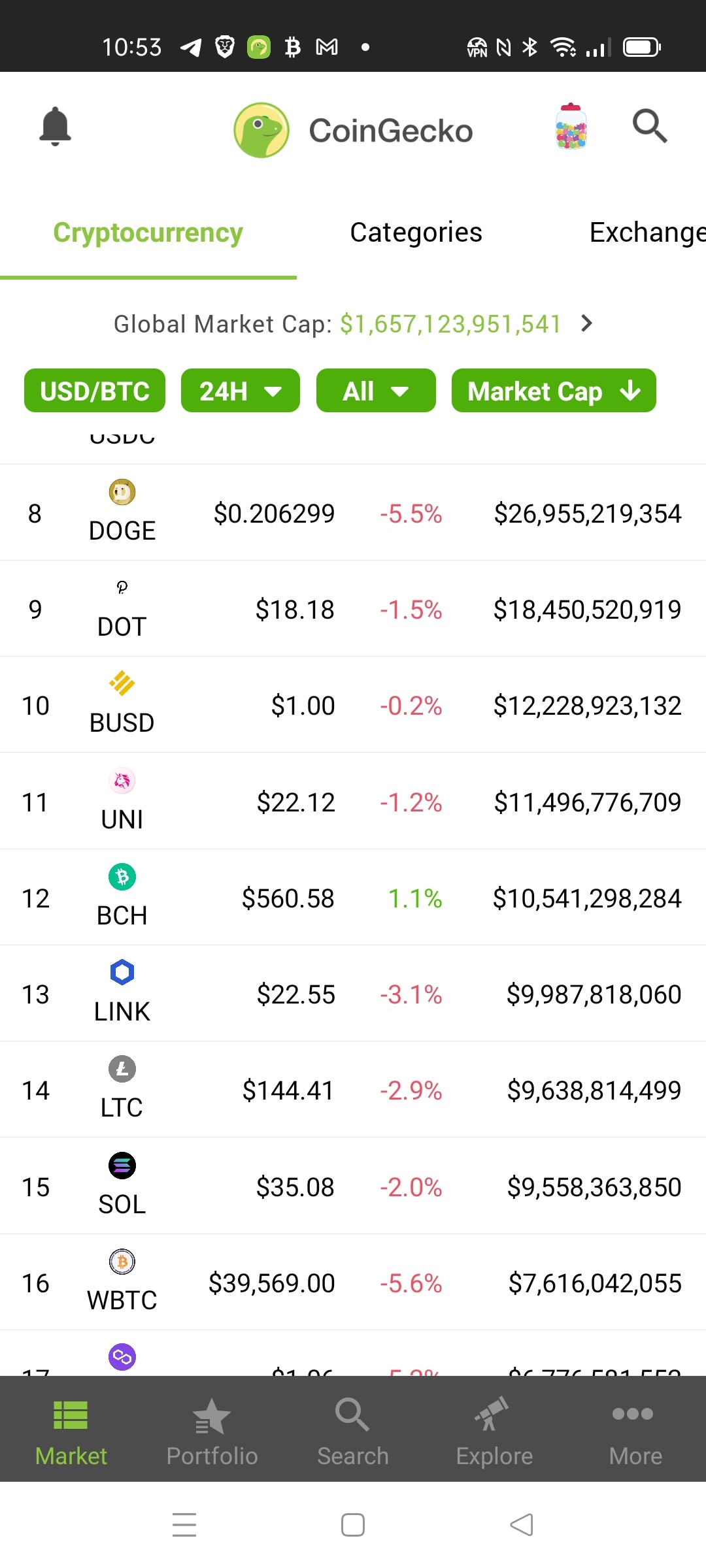Toggle USD/BTC currency display
This screenshot has width=706, height=1568.
pyautogui.click(x=95, y=391)
